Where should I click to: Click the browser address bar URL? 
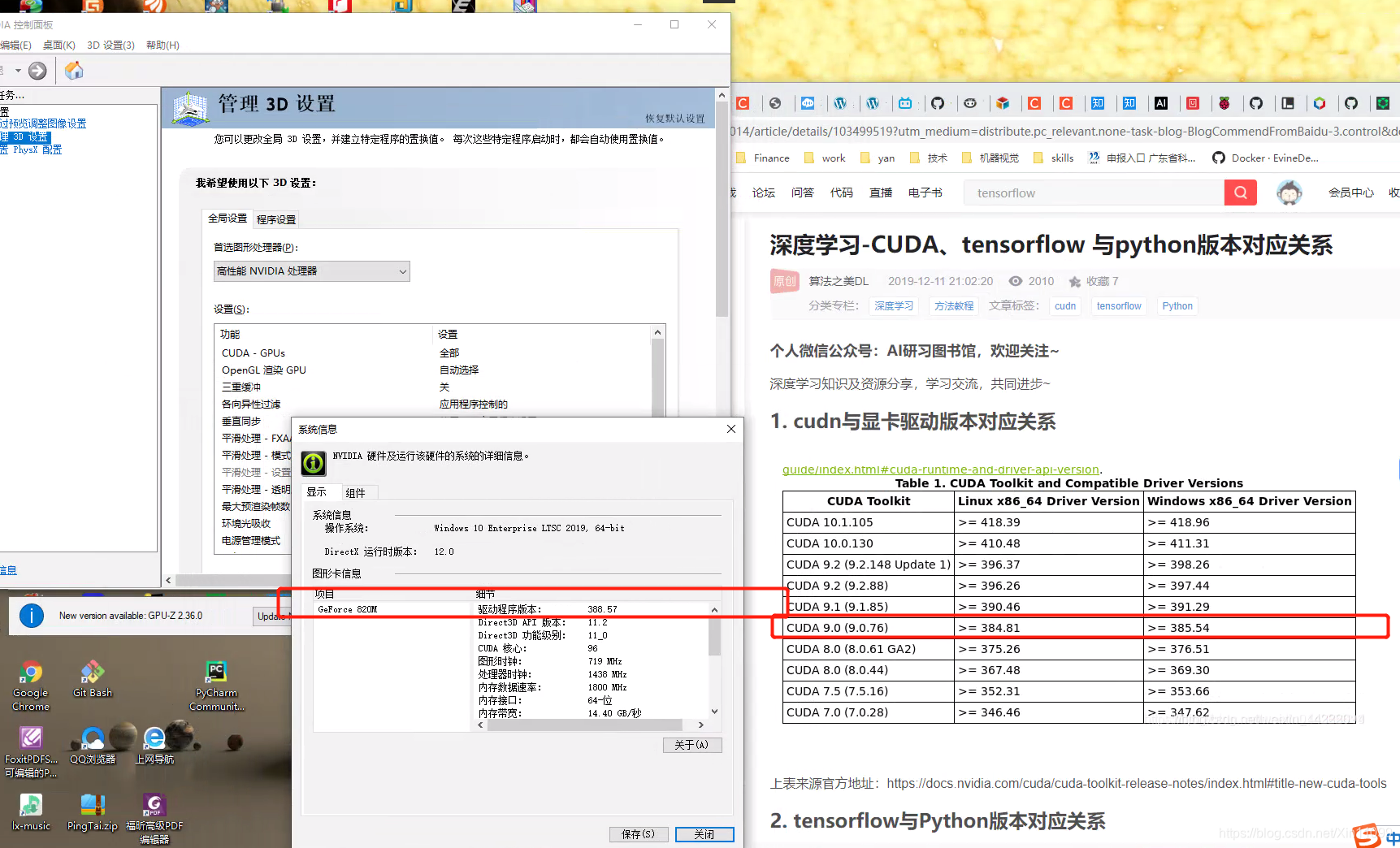coord(1064,131)
